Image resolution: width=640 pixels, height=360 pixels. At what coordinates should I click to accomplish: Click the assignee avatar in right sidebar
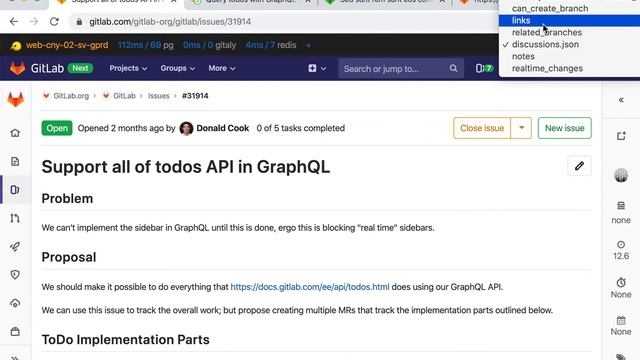pyautogui.click(x=621, y=175)
